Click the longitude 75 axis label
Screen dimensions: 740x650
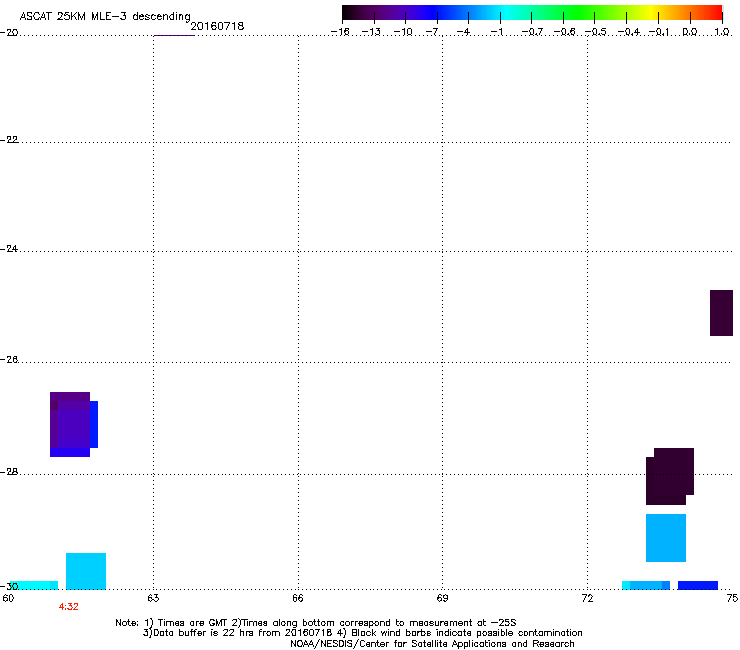click(x=732, y=598)
